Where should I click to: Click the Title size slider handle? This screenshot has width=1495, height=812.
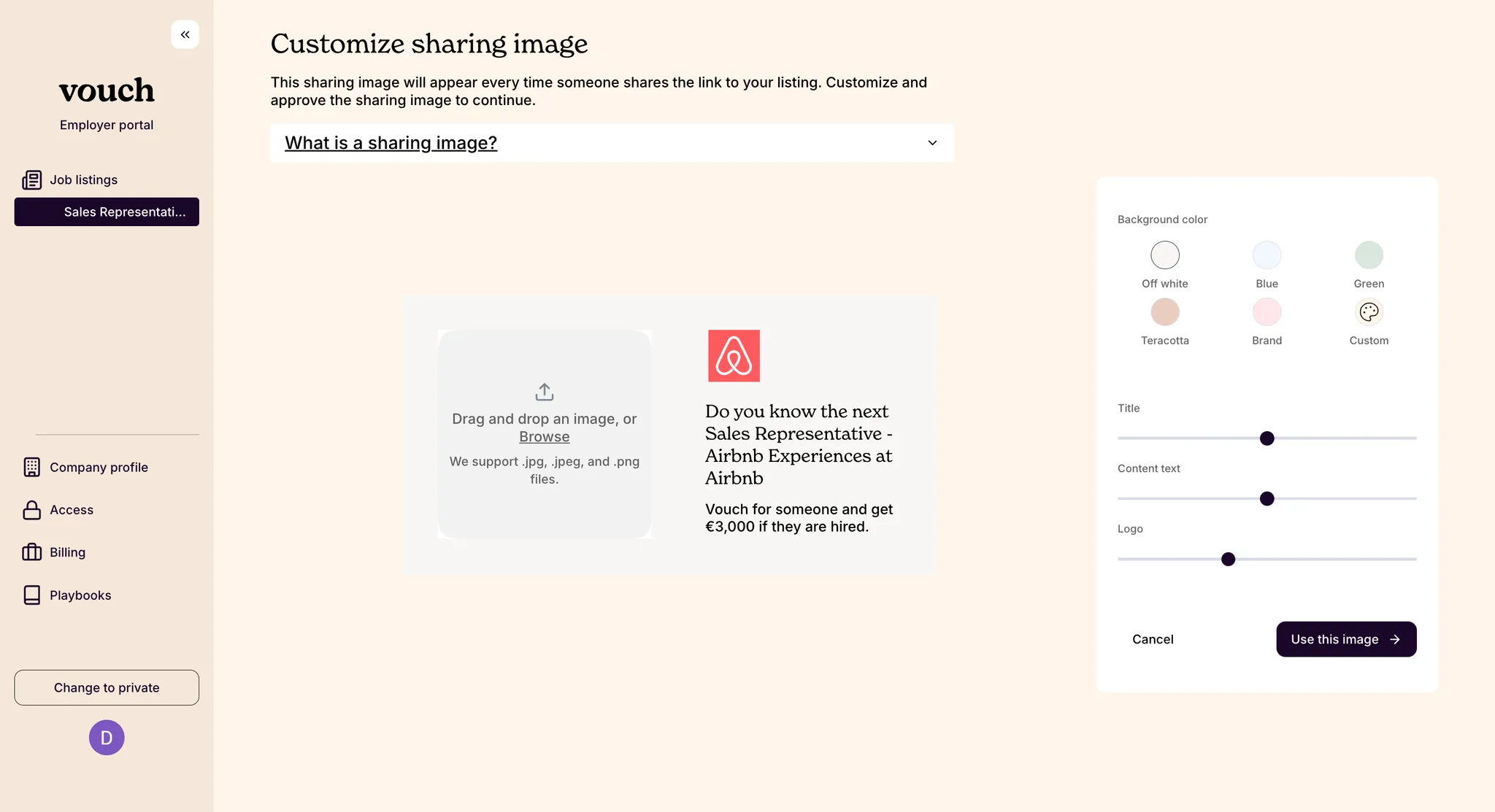[x=1267, y=438]
